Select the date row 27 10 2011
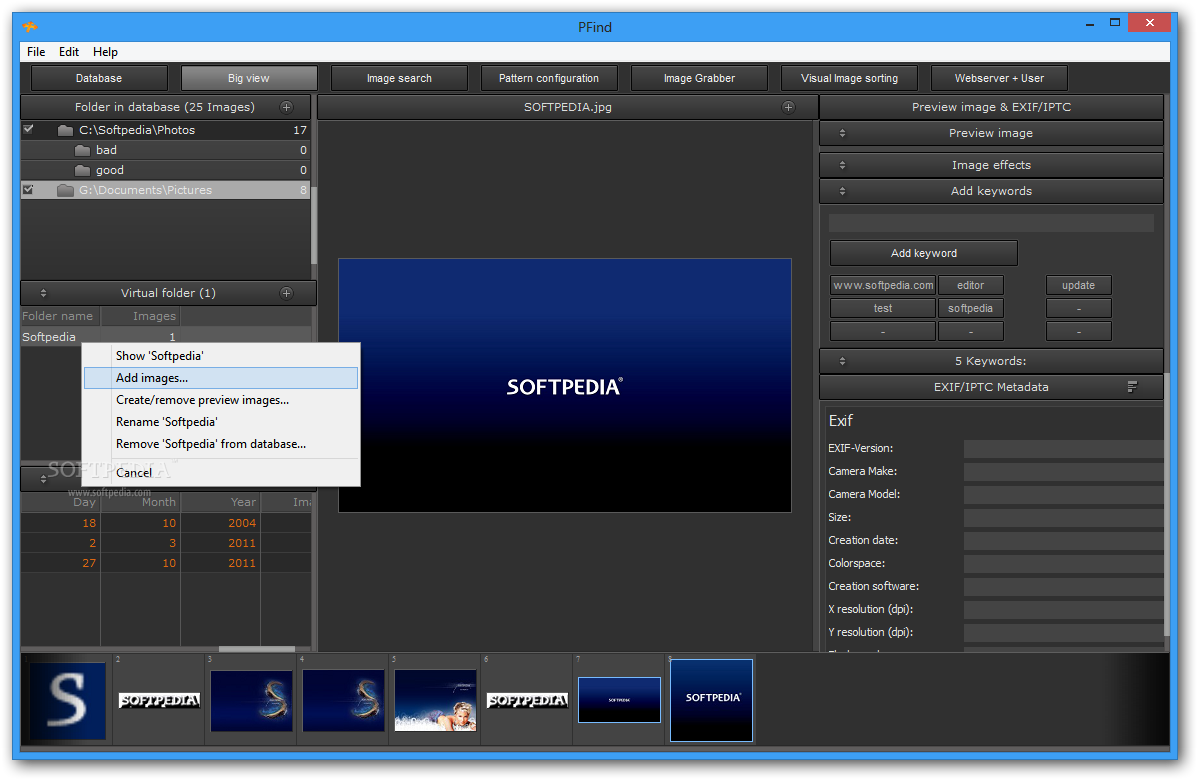Viewport: 1198px width, 780px height. coord(166,563)
